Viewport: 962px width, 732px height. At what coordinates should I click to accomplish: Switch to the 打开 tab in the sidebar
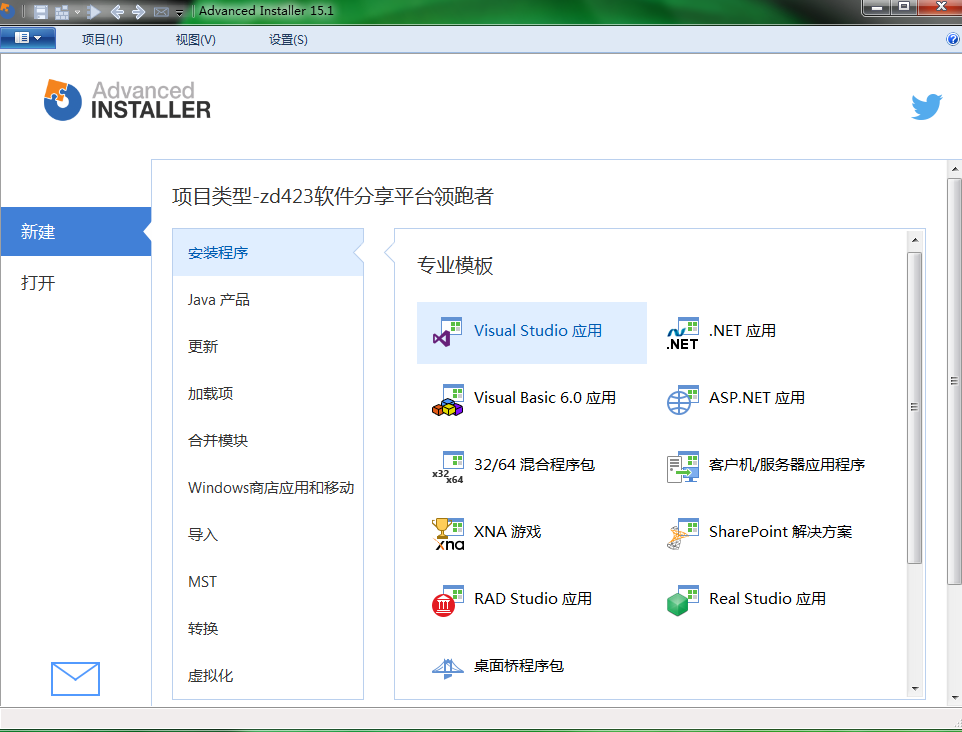tap(38, 283)
